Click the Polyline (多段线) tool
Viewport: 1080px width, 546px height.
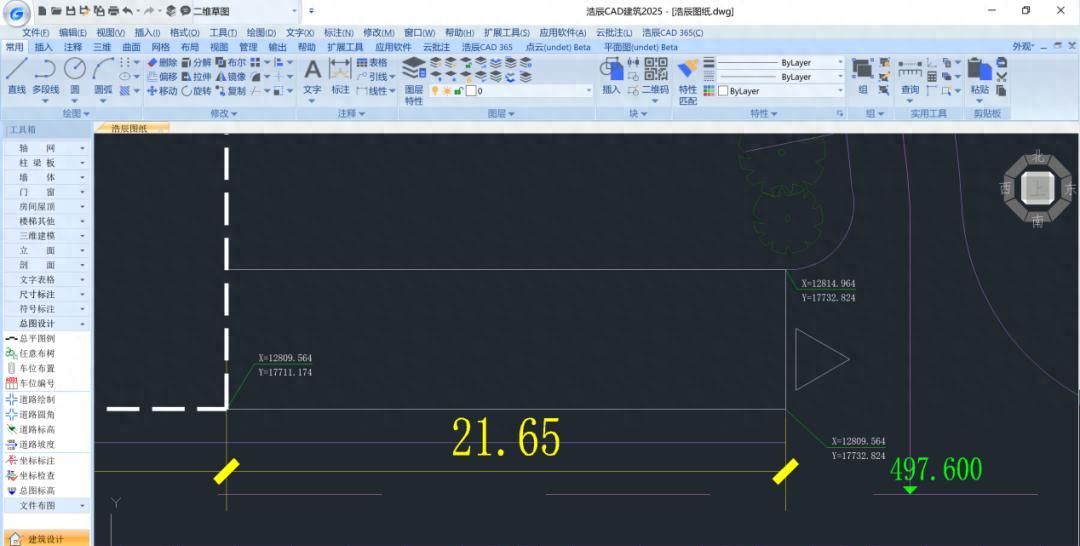coord(45,75)
